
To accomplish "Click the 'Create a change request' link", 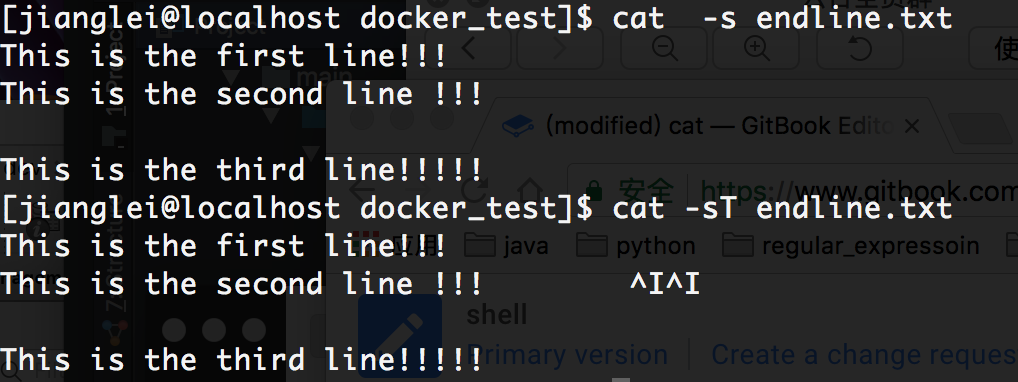I will (864, 355).
